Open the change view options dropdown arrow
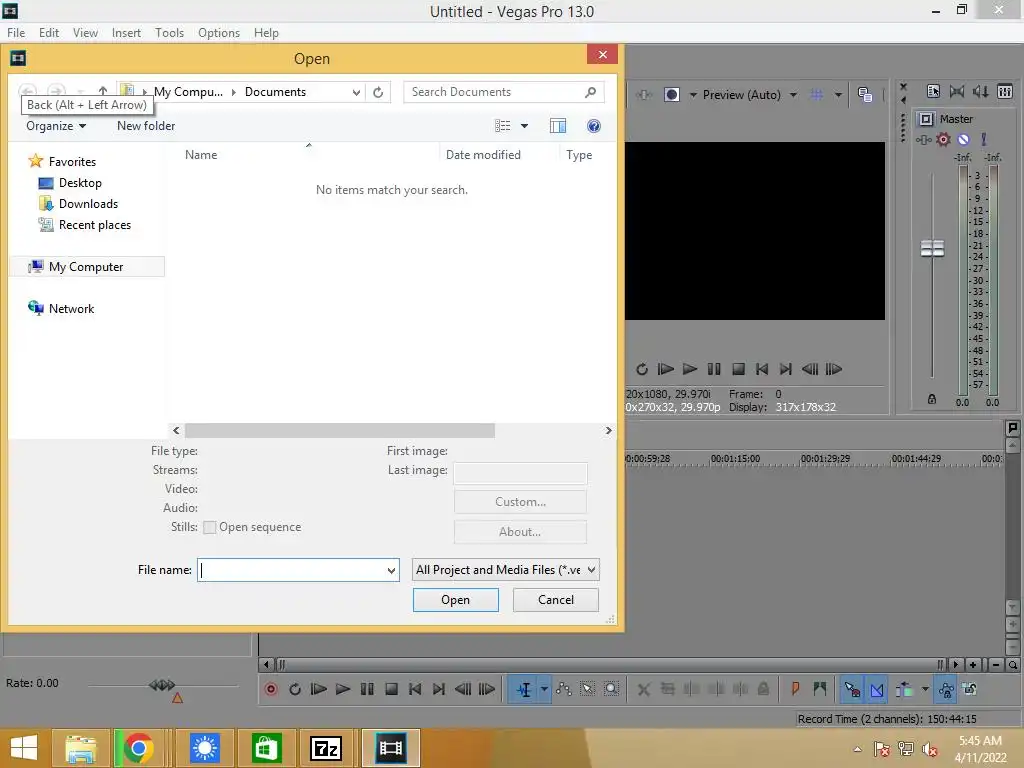1024x768 pixels. coord(524,125)
